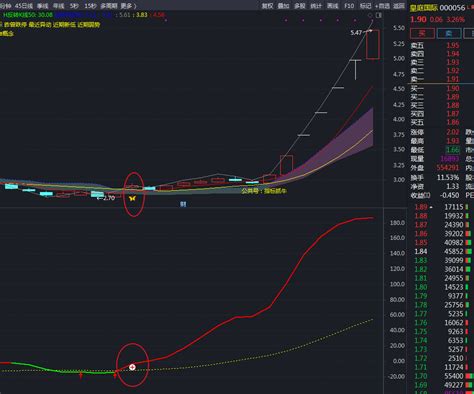Viewport: 474px width, 394px height.
Task: Click the 涨停 limit-up value 2.02
Action: (x=453, y=132)
